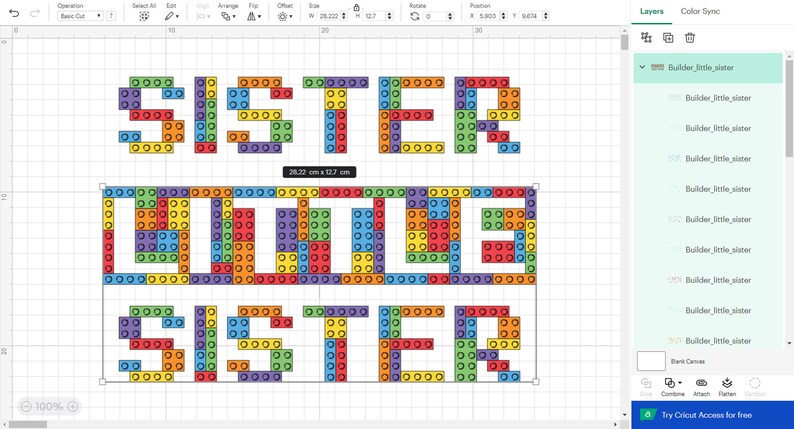Select the unselected top SISTER brick graphic

pos(320,115)
